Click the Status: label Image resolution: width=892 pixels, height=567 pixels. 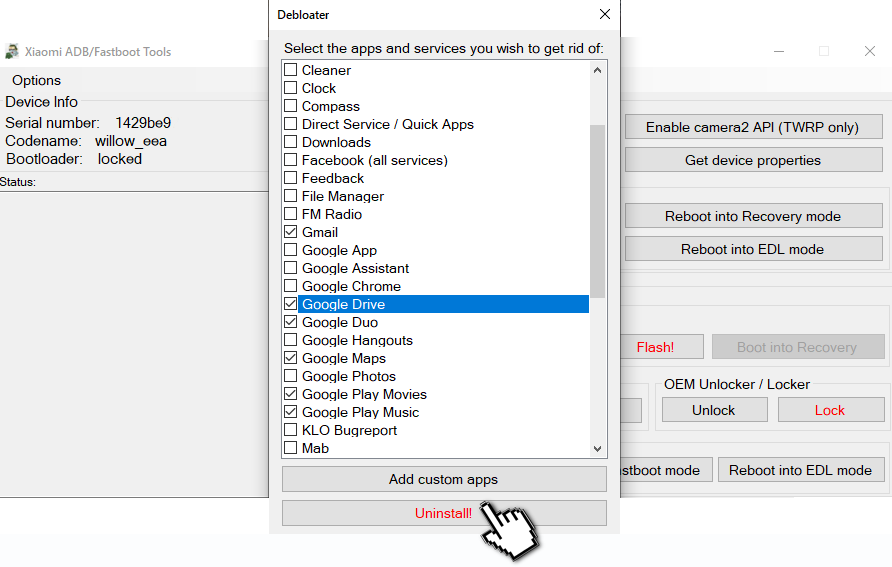pos(18,182)
